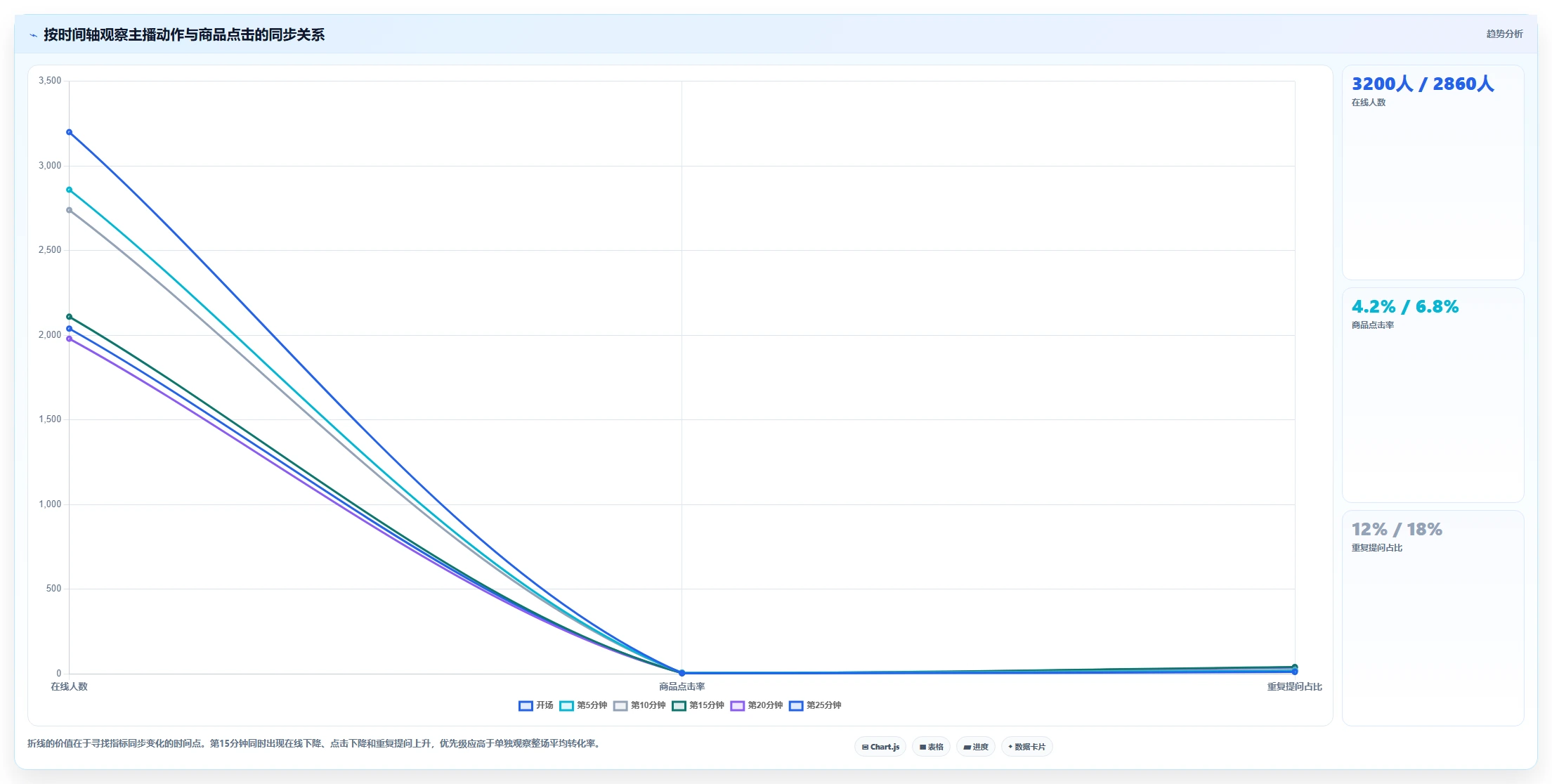Click the purple 第20分钟 point on 在线人数
1552x784 pixels.
click(69, 339)
